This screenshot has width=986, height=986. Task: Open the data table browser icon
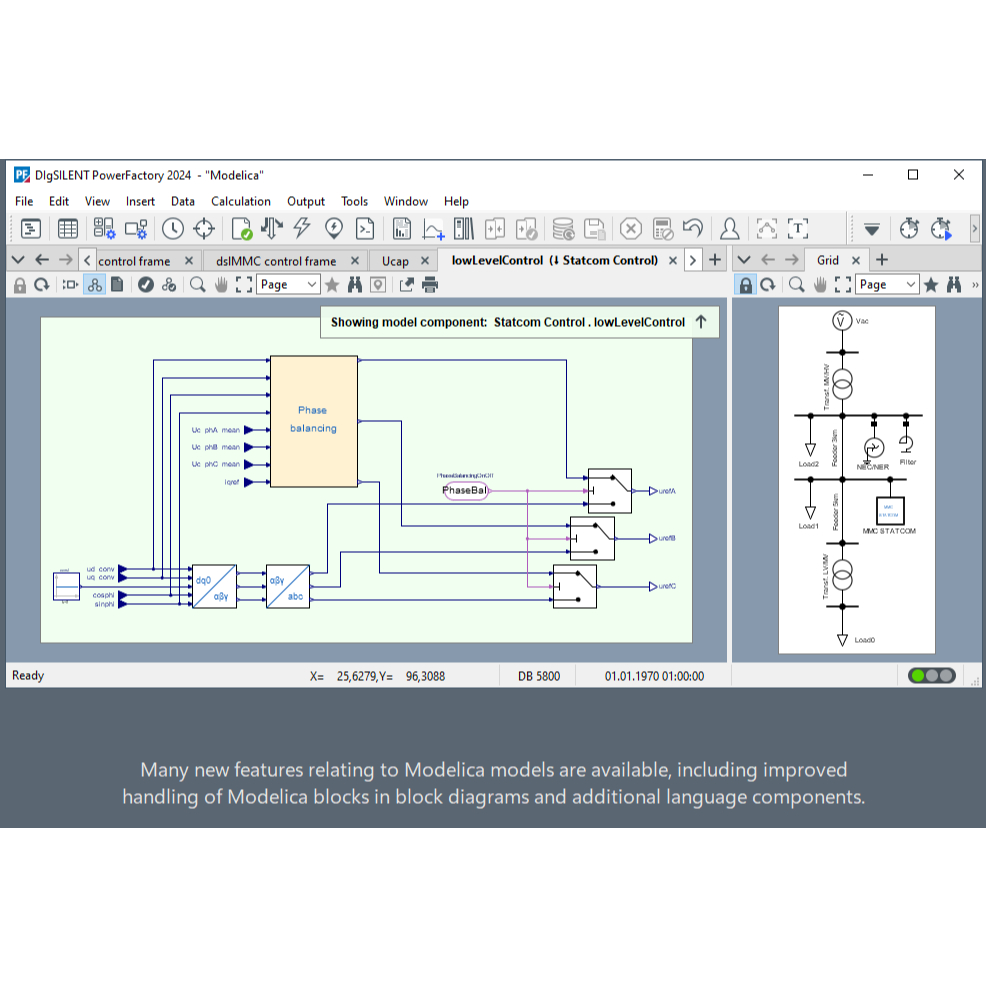67,228
